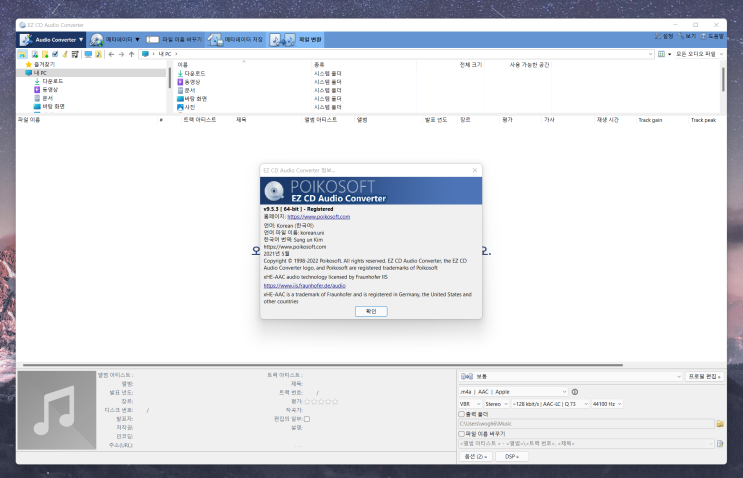Open the Stereo channels dropdown
Viewport: 743px width, 478px height.
497,404
